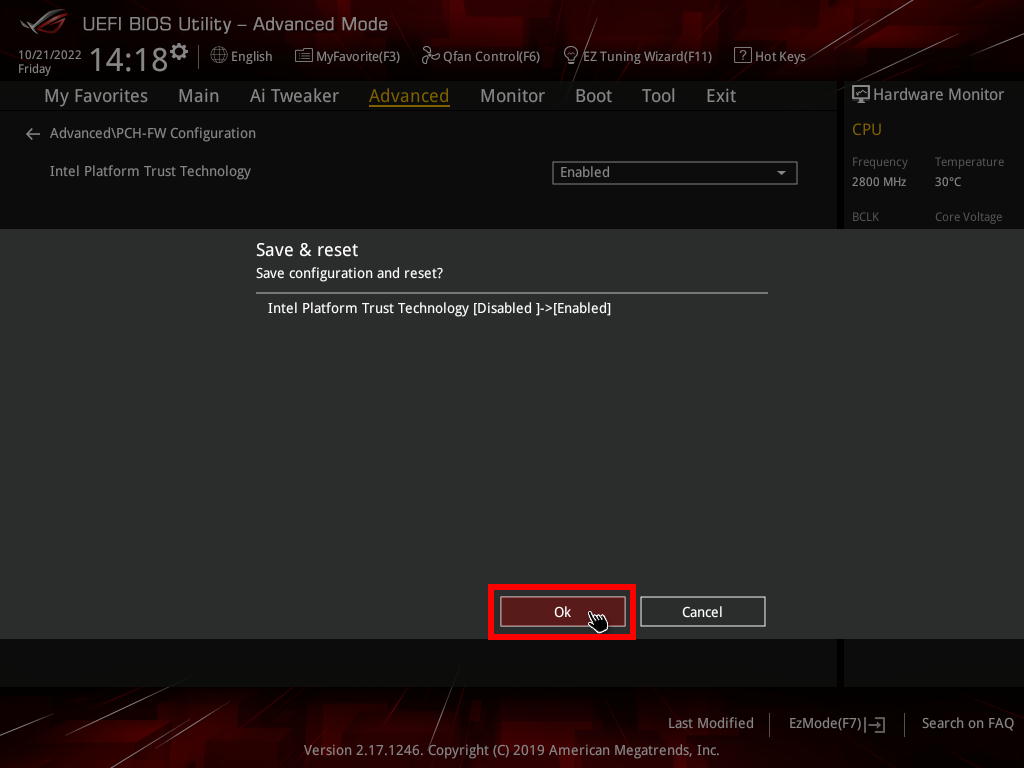Click "Save configuration and reset?" prompt

tap(349, 273)
